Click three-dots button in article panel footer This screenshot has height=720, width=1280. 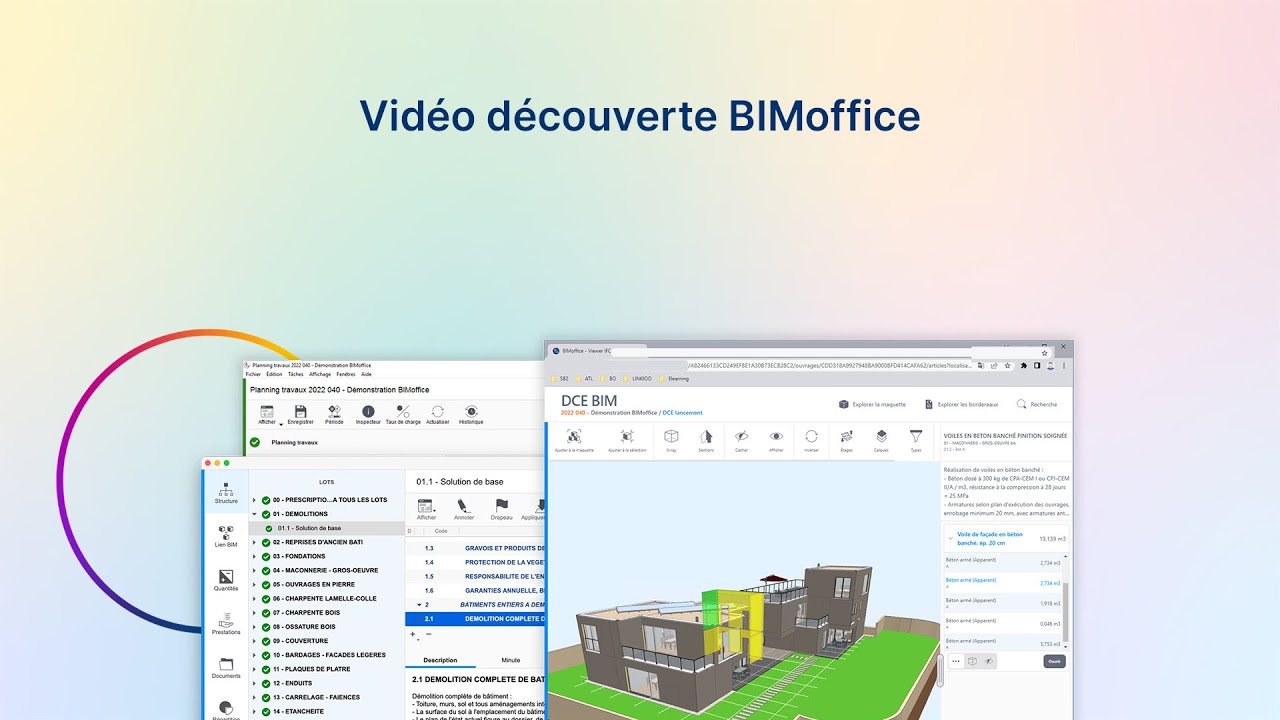(x=955, y=661)
